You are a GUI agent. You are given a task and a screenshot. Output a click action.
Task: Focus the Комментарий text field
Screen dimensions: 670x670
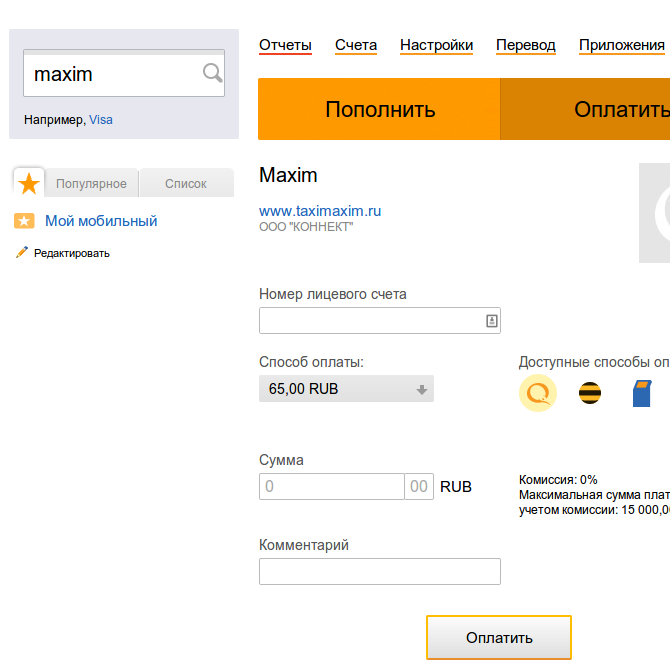(379, 571)
